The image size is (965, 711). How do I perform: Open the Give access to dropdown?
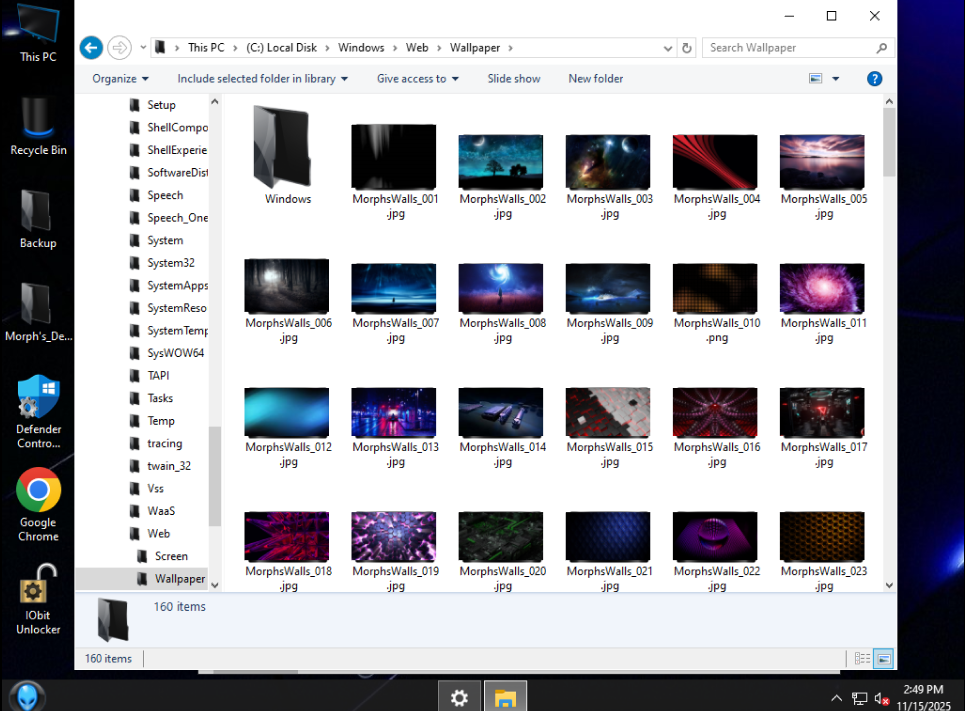pos(417,79)
